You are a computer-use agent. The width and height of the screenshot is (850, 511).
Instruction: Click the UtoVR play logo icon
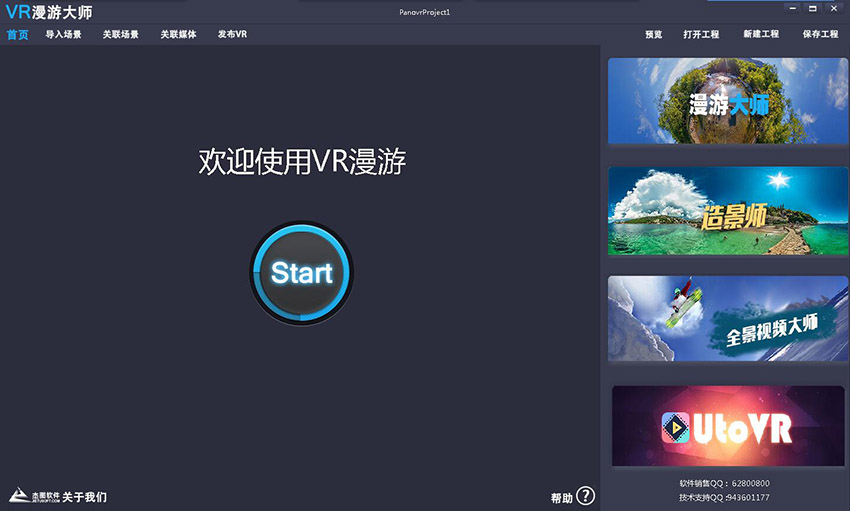coord(676,428)
